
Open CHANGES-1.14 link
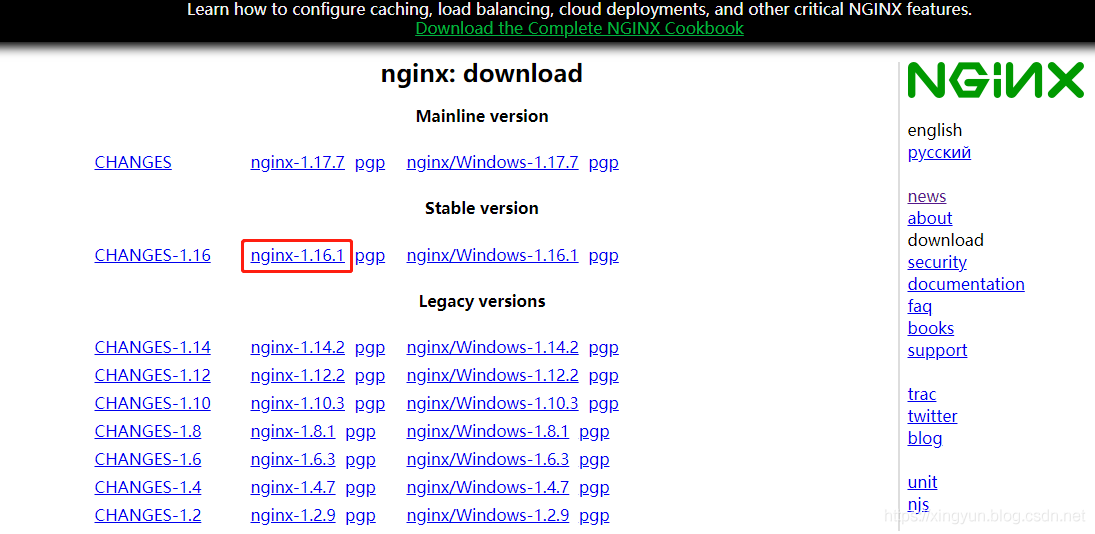tap(152, 347)
